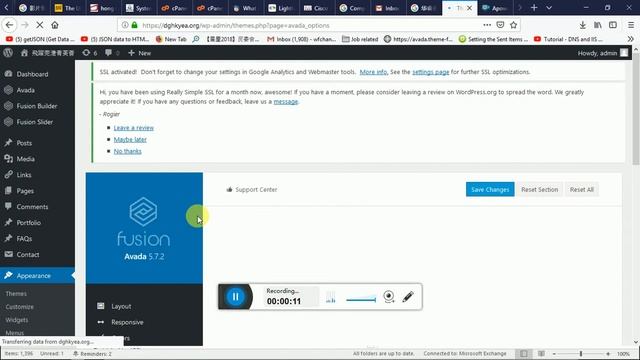Viewport: 640px width, 360px height.
Task: Open the Leave a review link
Action: click(133, 128)
